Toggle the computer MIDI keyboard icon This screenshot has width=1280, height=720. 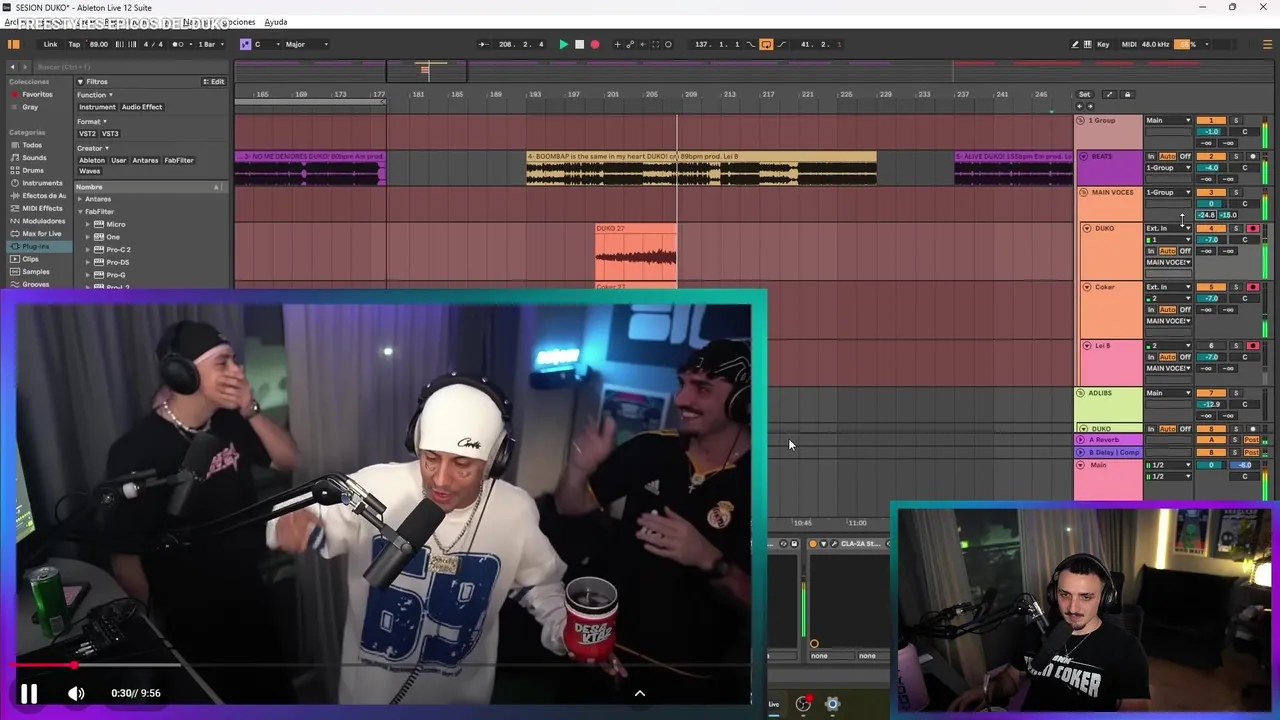(x=1088, y=44)
